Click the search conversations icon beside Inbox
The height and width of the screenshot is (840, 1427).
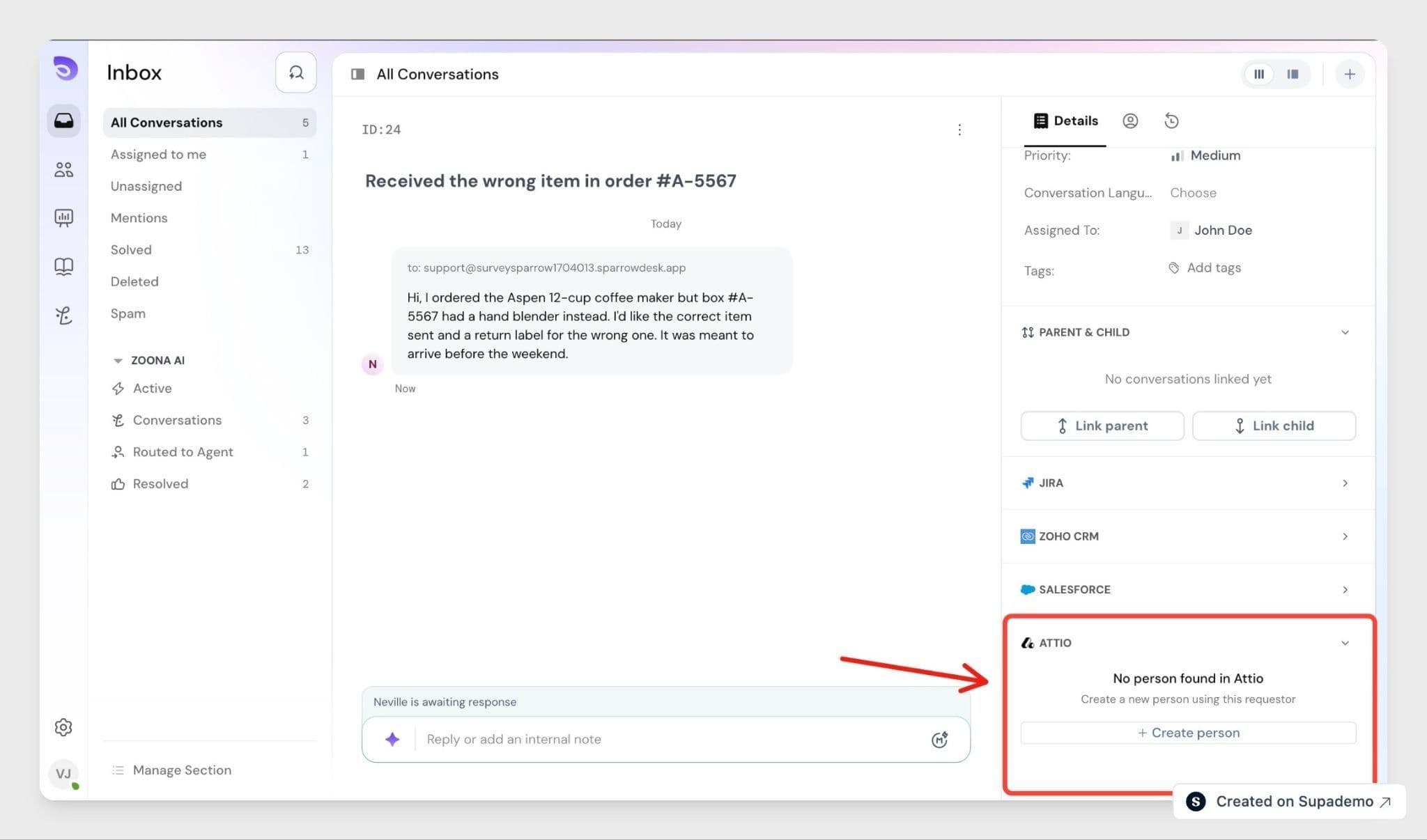point(296,72)
